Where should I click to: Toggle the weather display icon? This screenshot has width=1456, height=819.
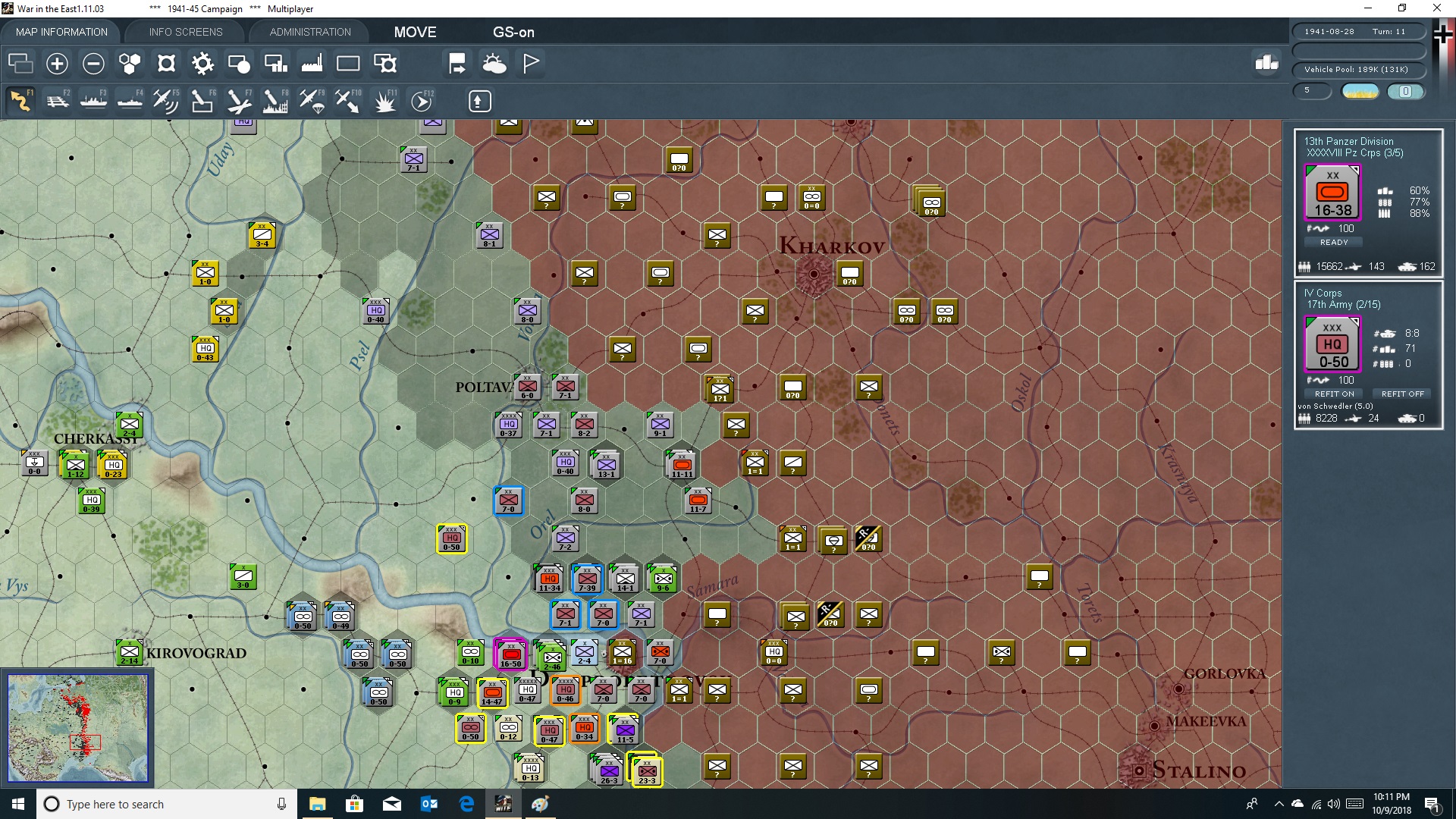(x=494, y=64)
